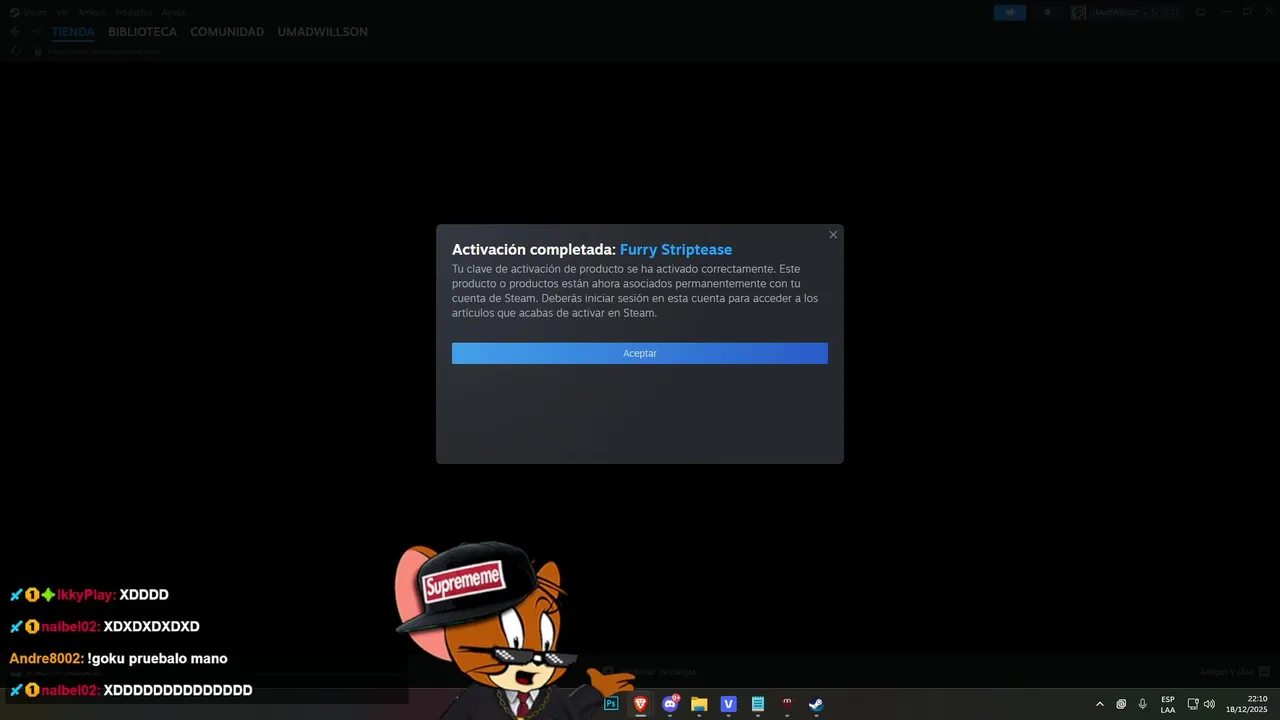Open Photoshop from the taskbar

(611, 704)
